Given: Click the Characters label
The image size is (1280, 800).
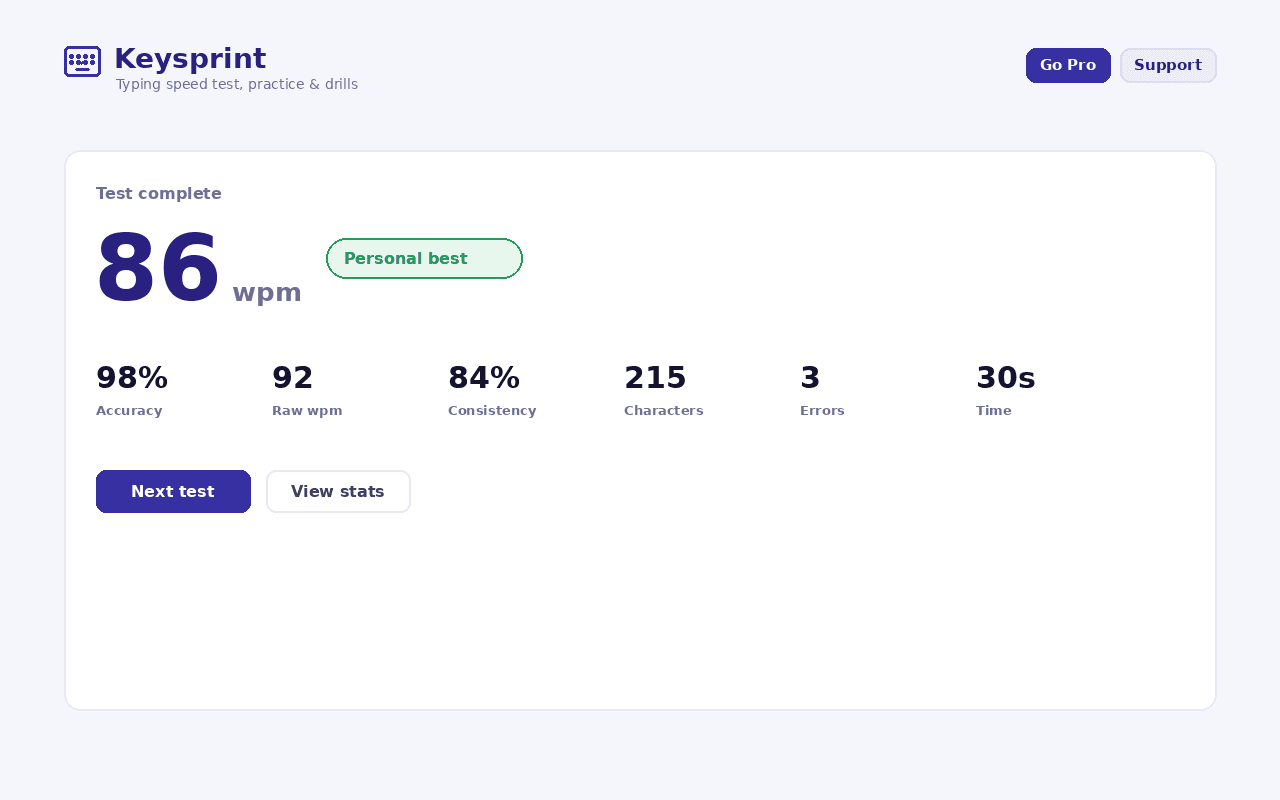Looking at the screenshot, I should [x=664, y=410].
